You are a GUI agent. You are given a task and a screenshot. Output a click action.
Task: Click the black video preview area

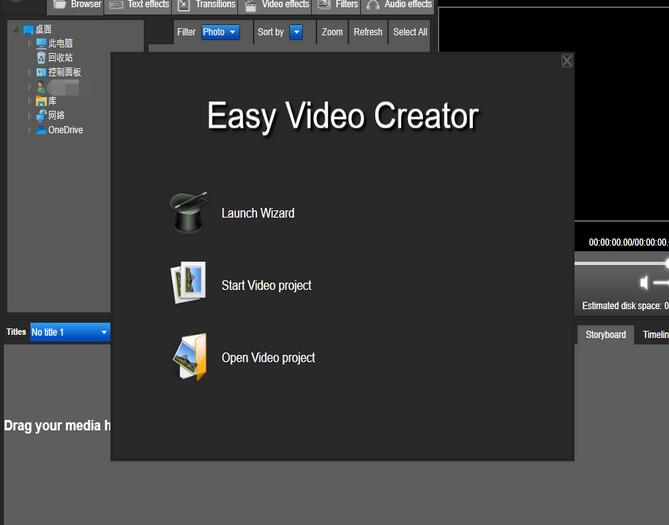[x=554, y=114]
